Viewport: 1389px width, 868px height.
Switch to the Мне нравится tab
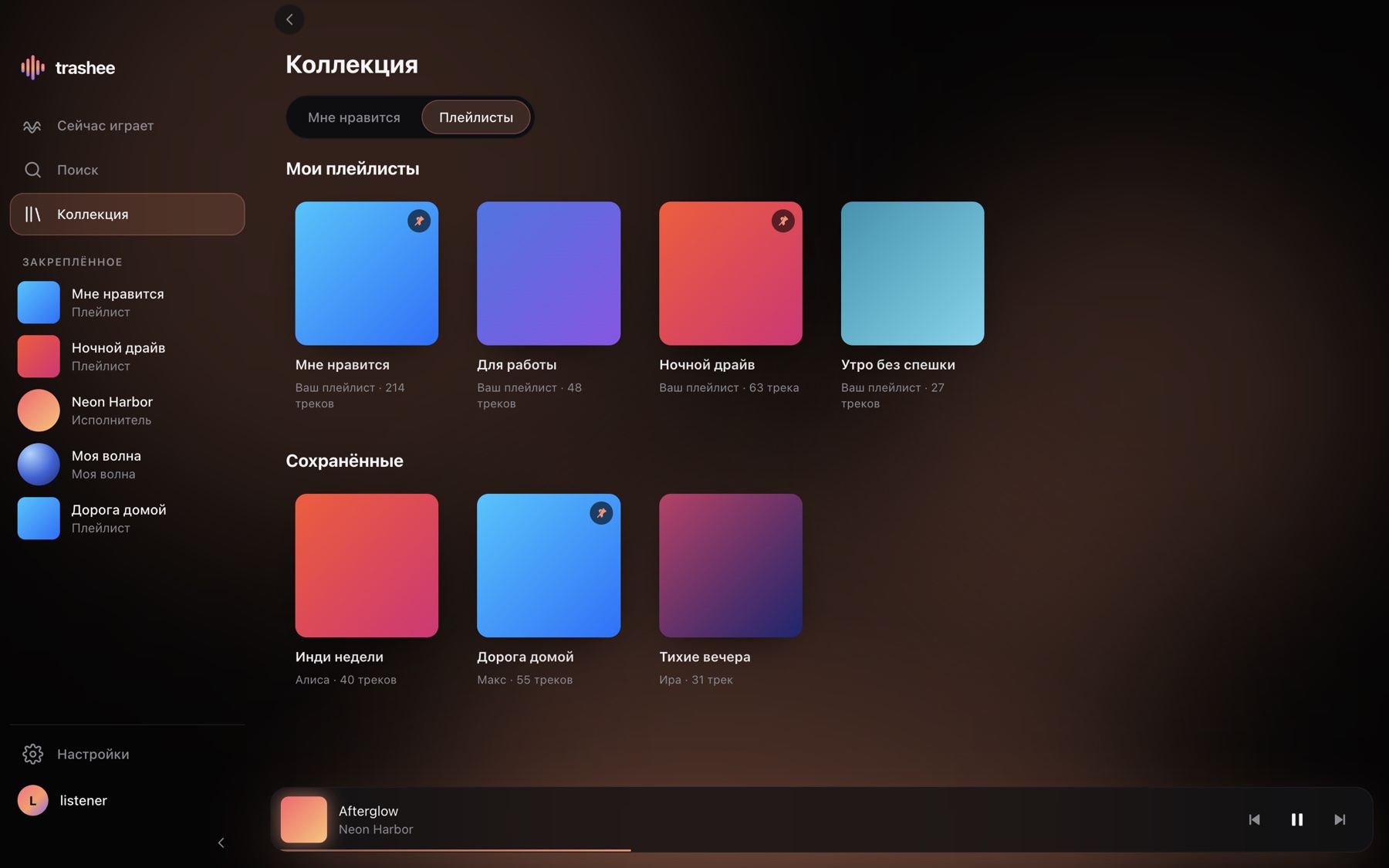click(x=354, y=117)
